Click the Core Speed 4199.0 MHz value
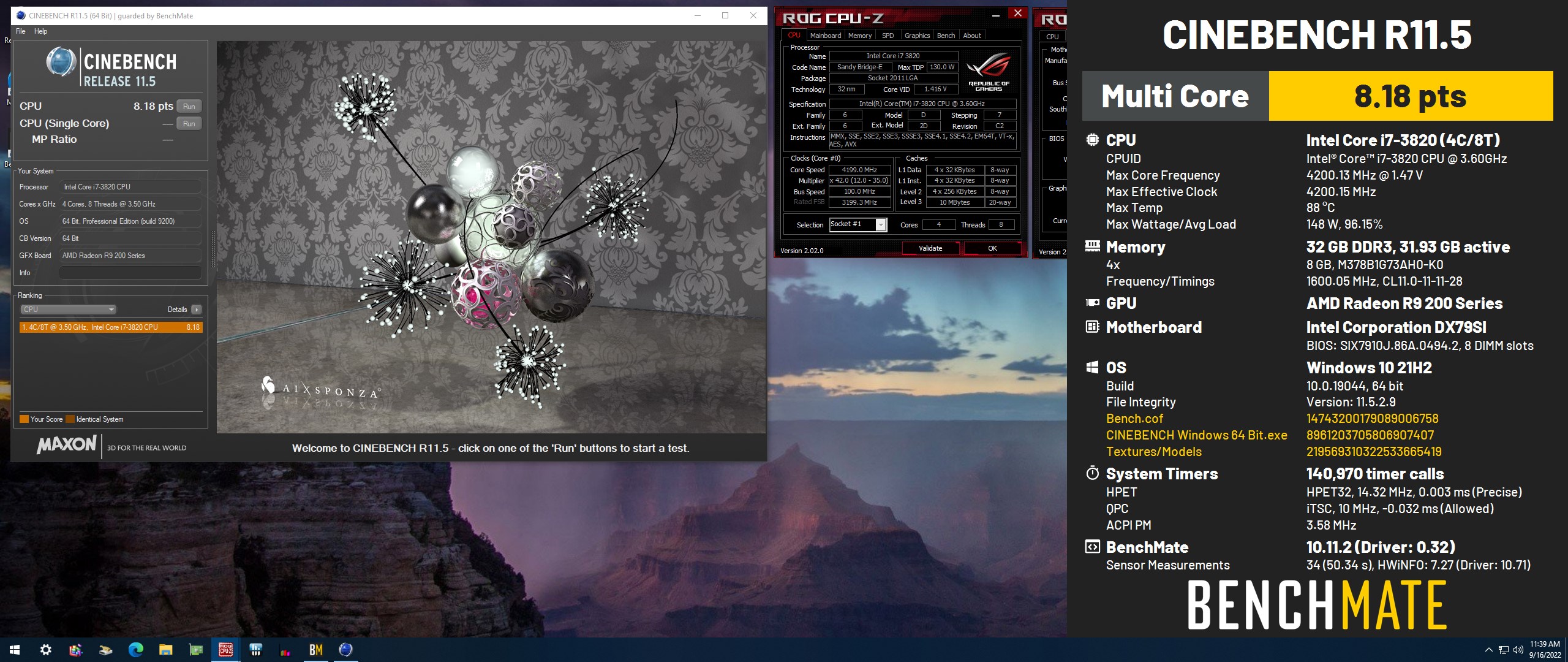 (x=859, y=170)
